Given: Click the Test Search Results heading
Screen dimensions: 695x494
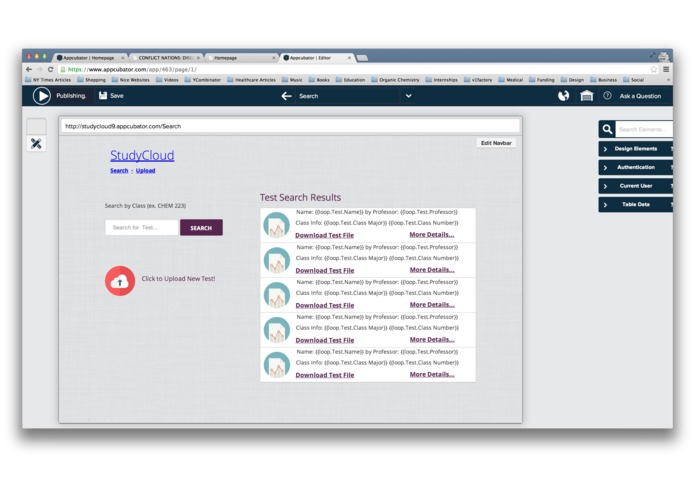Looking at the screenshot, I should tap(300, 198).
